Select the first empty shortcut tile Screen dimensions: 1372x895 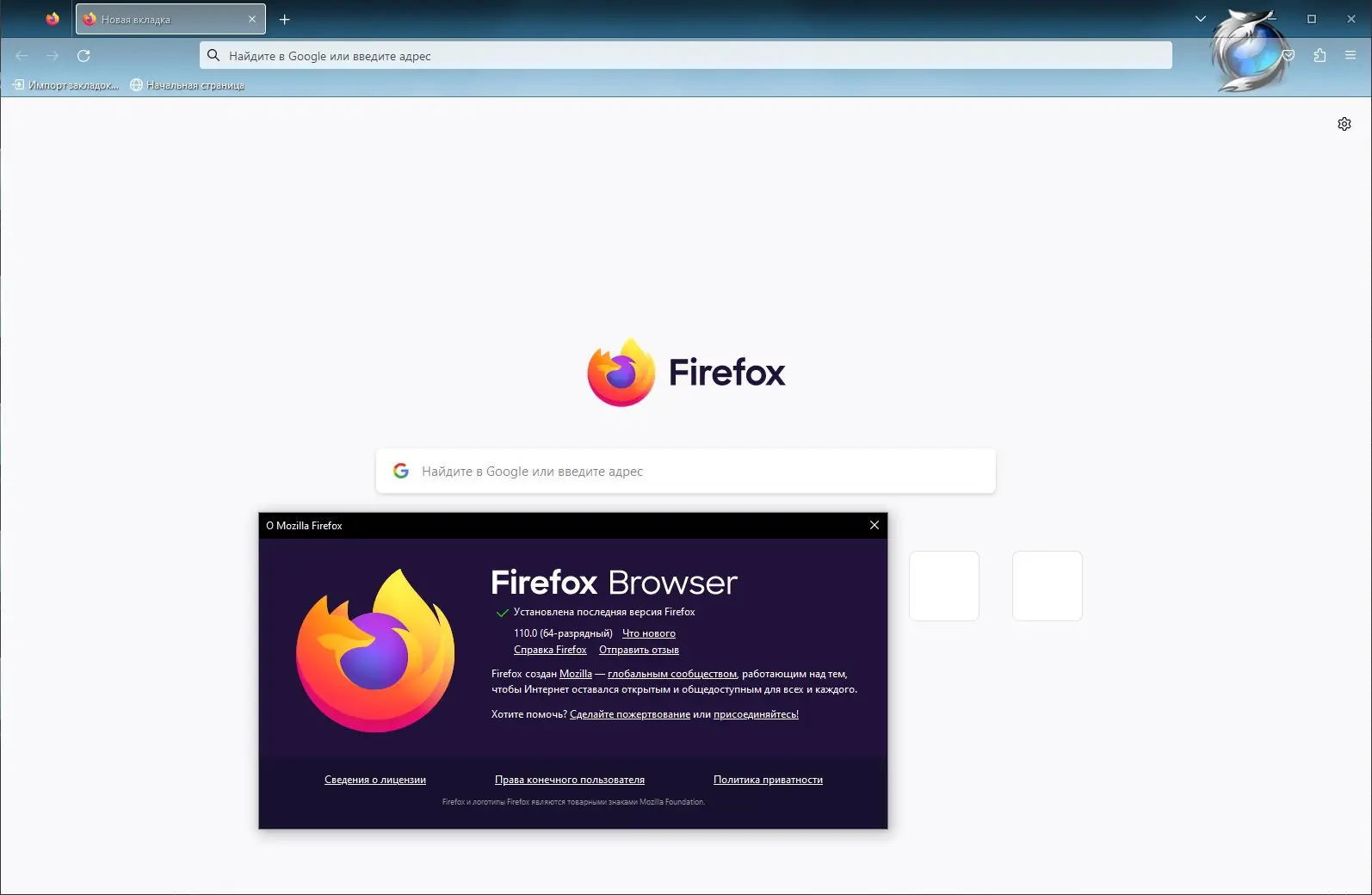point(944,586)
